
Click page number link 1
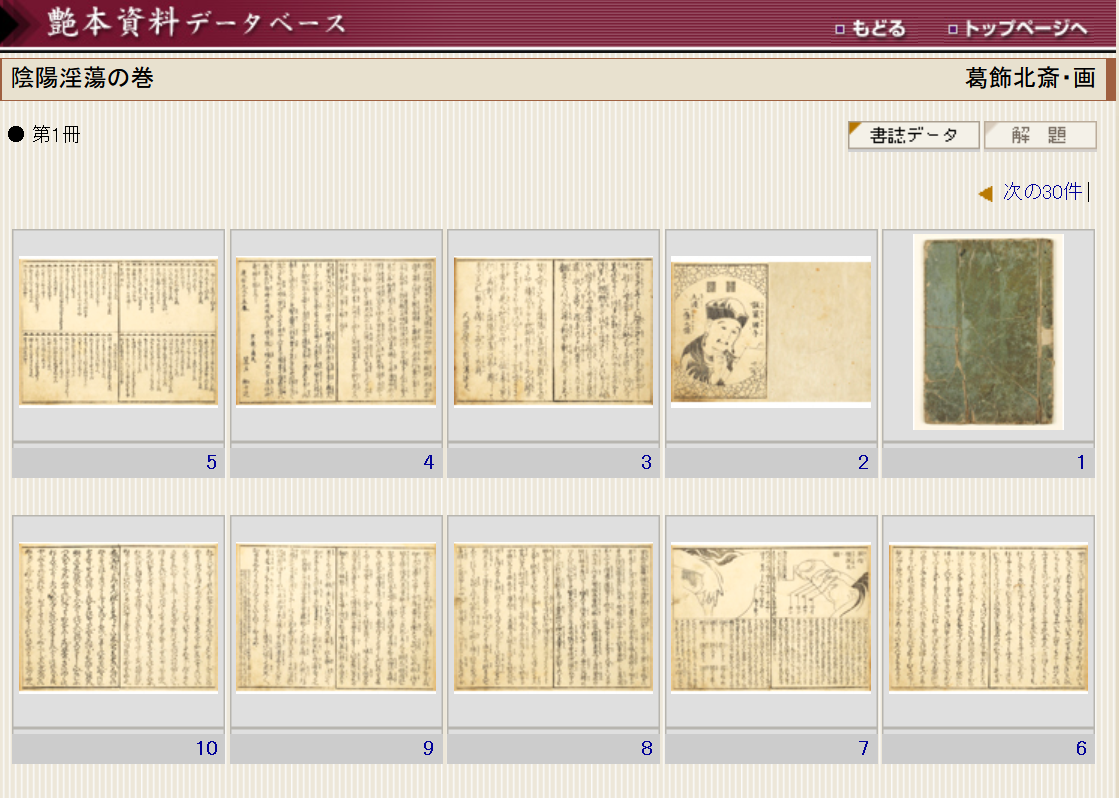(x=1080, y=463)
